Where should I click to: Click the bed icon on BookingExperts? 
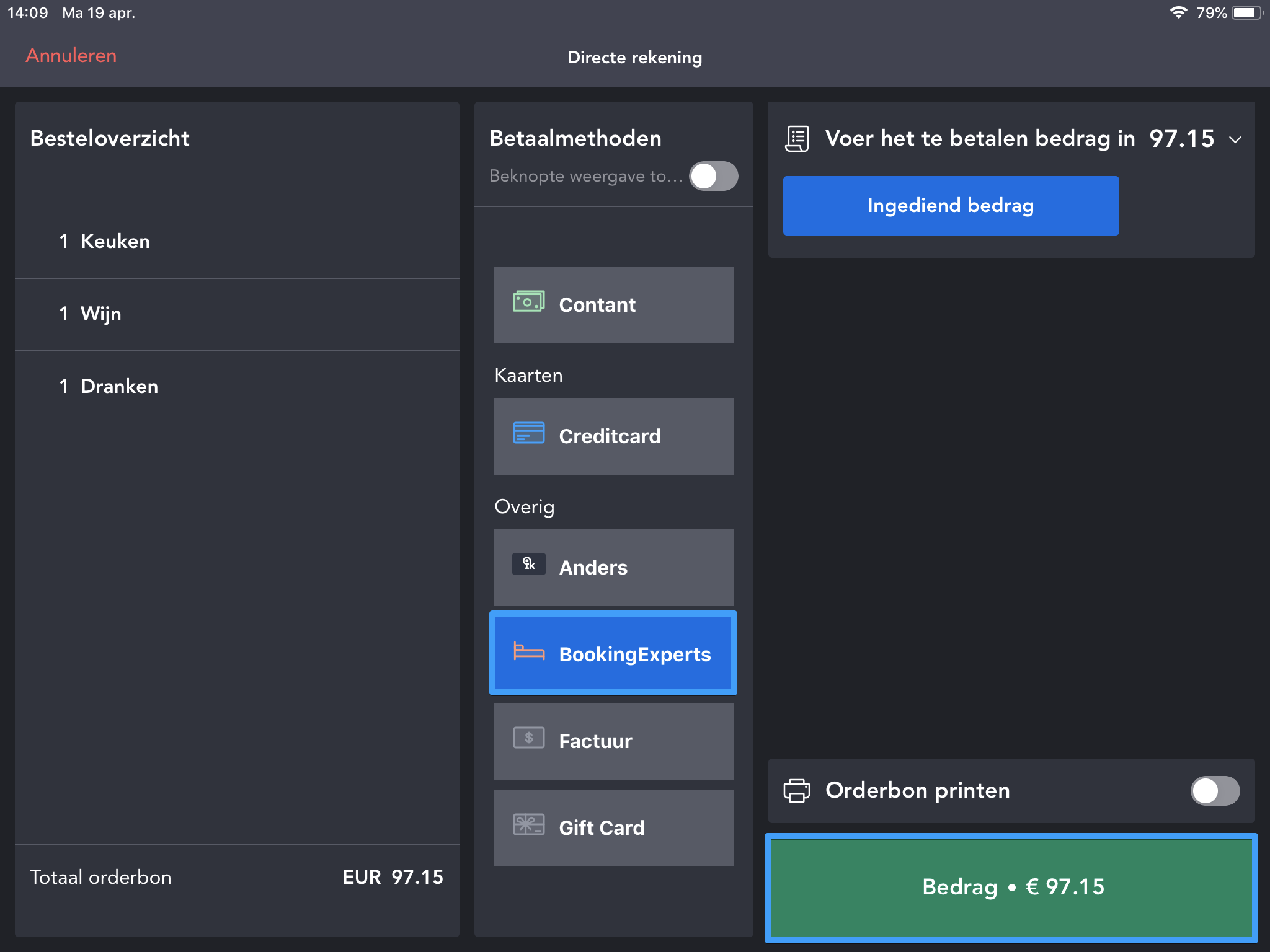pyautogui.click(x=528, y=651)
